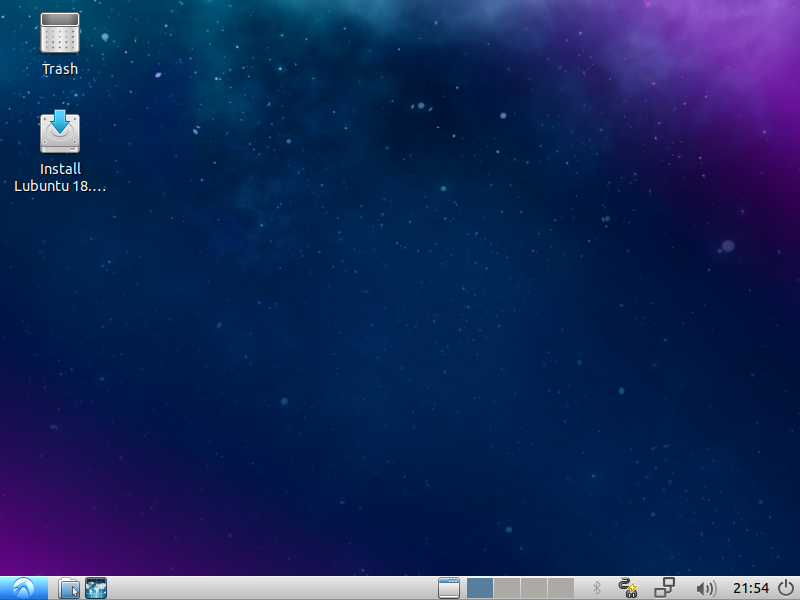Switch to the second workspace in the pager

[x=507, y=588]
